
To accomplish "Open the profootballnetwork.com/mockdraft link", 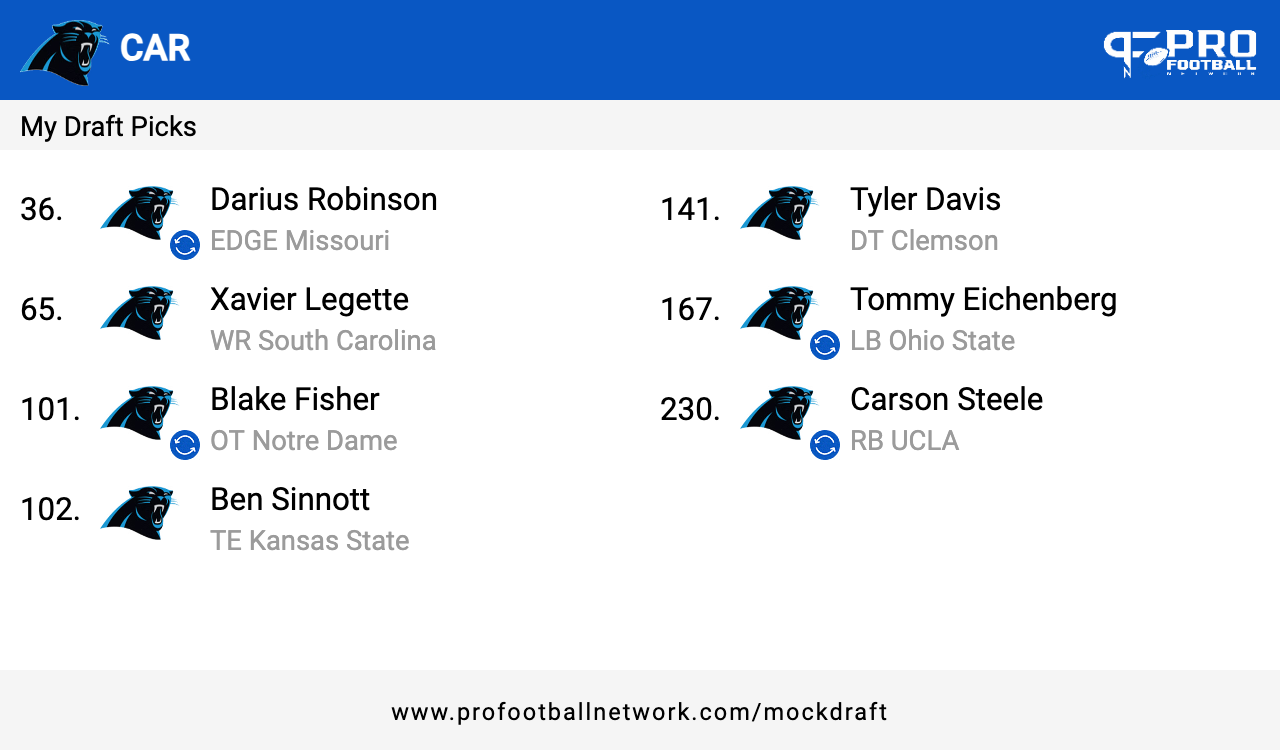I will [640, 712].
